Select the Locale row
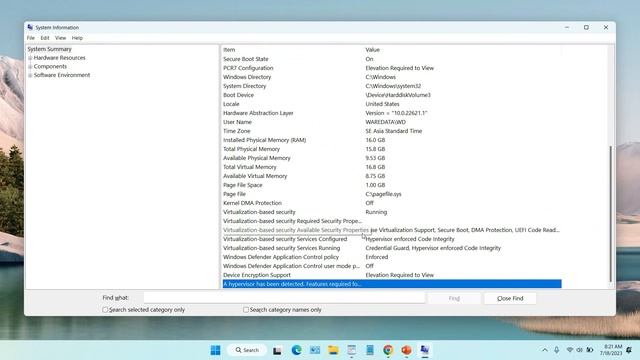The height and width of the screenshot is (360, 640). pyautogui.click(x=392, y=104)
